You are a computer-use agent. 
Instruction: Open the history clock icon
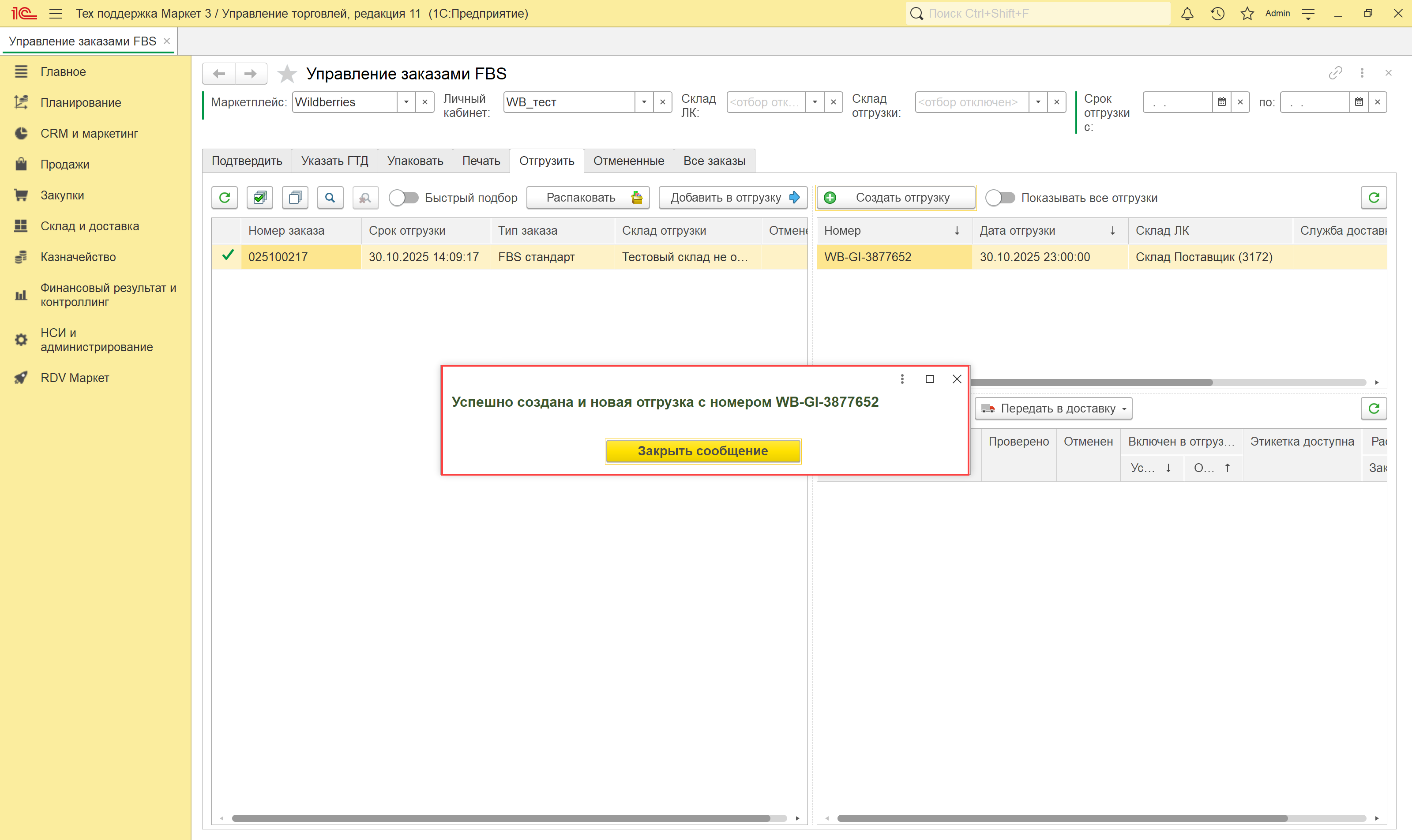coord(1217,14)
